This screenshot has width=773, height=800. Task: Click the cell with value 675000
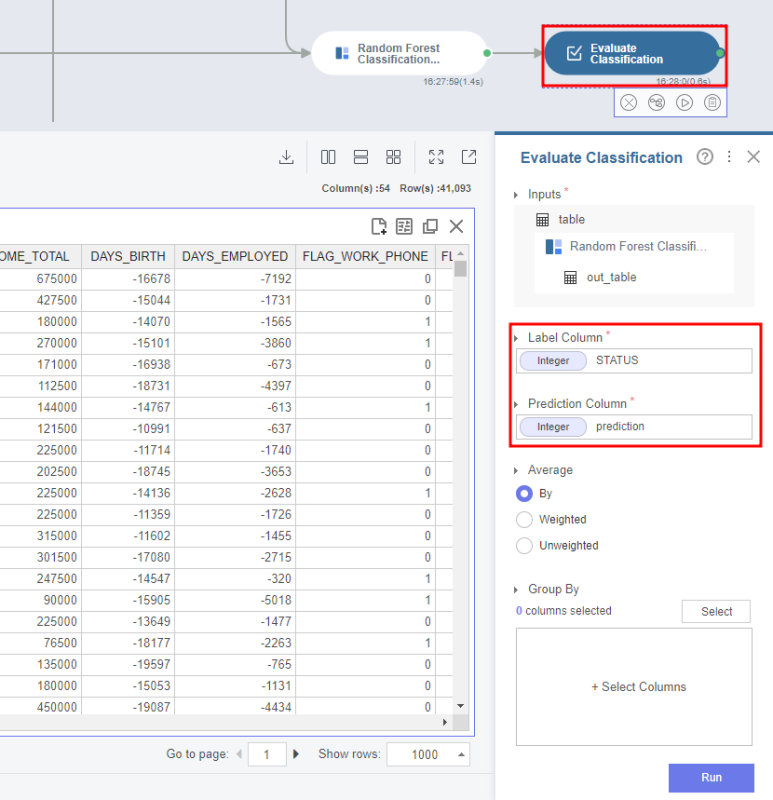point(39,279)
